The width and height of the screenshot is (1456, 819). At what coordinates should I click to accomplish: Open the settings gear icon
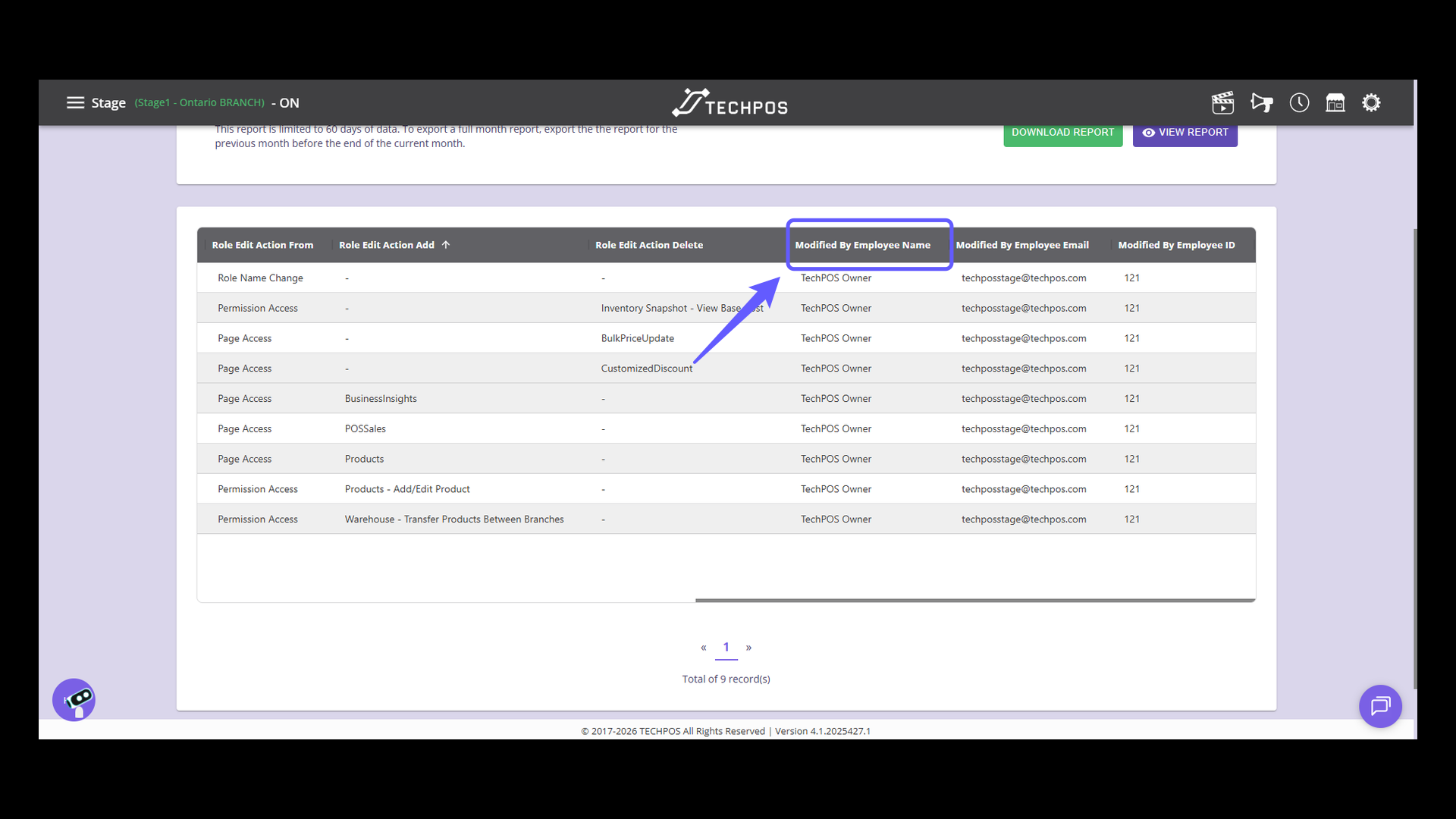click(1371, 102)
